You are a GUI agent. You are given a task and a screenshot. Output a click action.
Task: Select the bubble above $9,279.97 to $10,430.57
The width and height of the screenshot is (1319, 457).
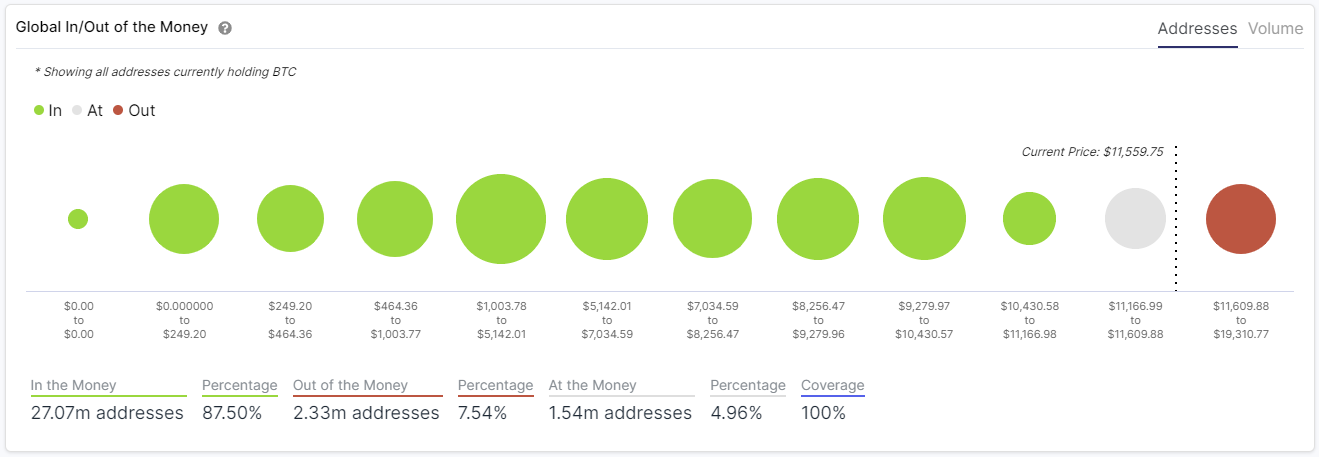924,219
